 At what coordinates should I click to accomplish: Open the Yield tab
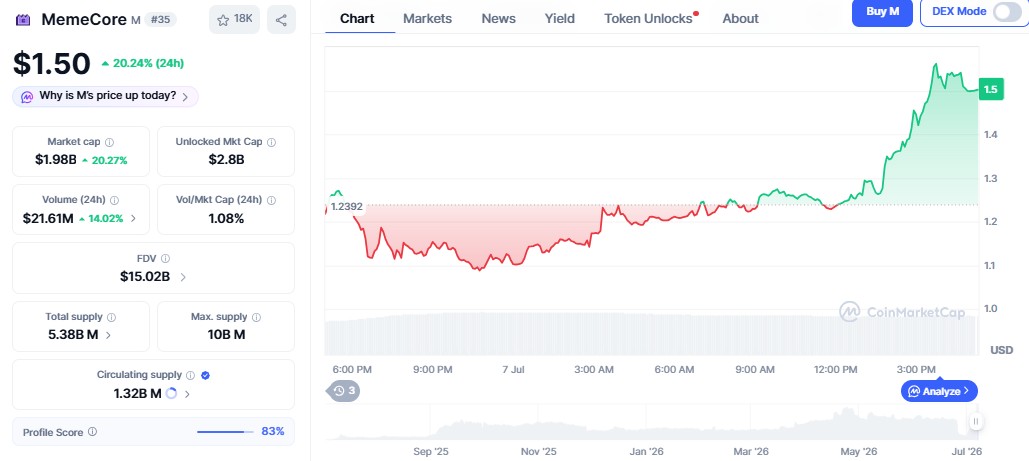[560, 18]
